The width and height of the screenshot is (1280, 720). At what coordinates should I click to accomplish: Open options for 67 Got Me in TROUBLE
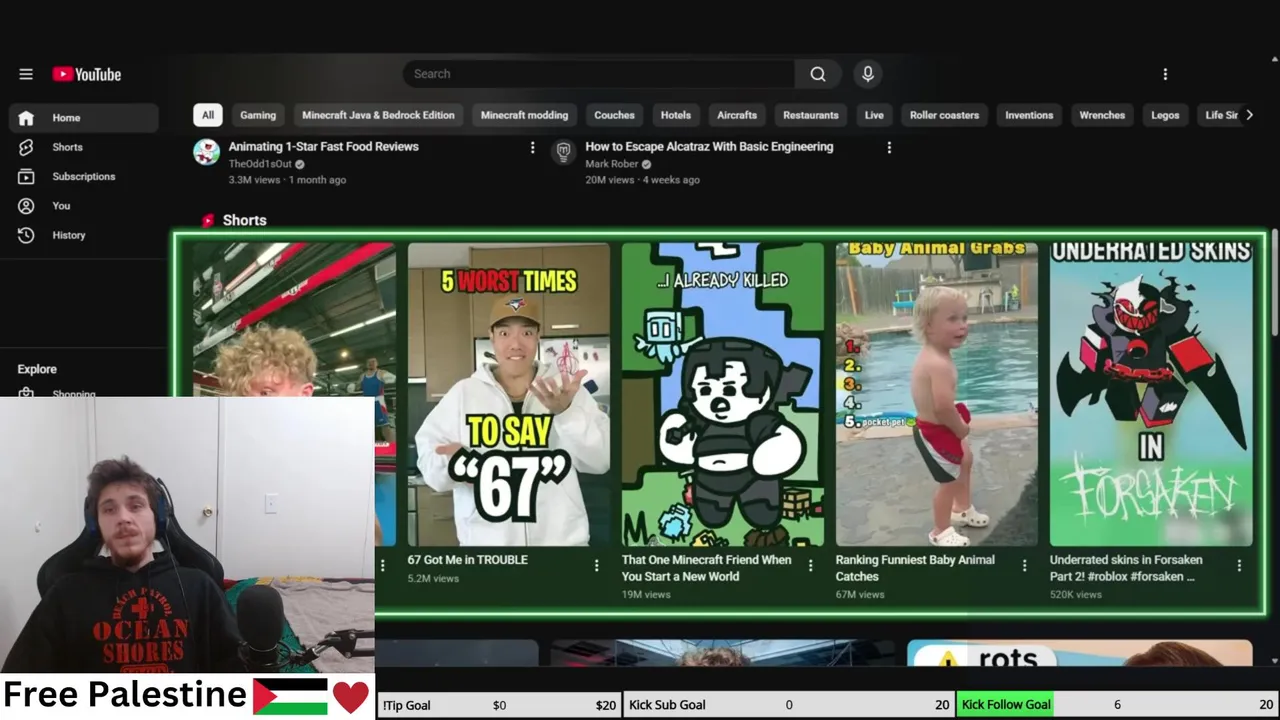[597, 566]
